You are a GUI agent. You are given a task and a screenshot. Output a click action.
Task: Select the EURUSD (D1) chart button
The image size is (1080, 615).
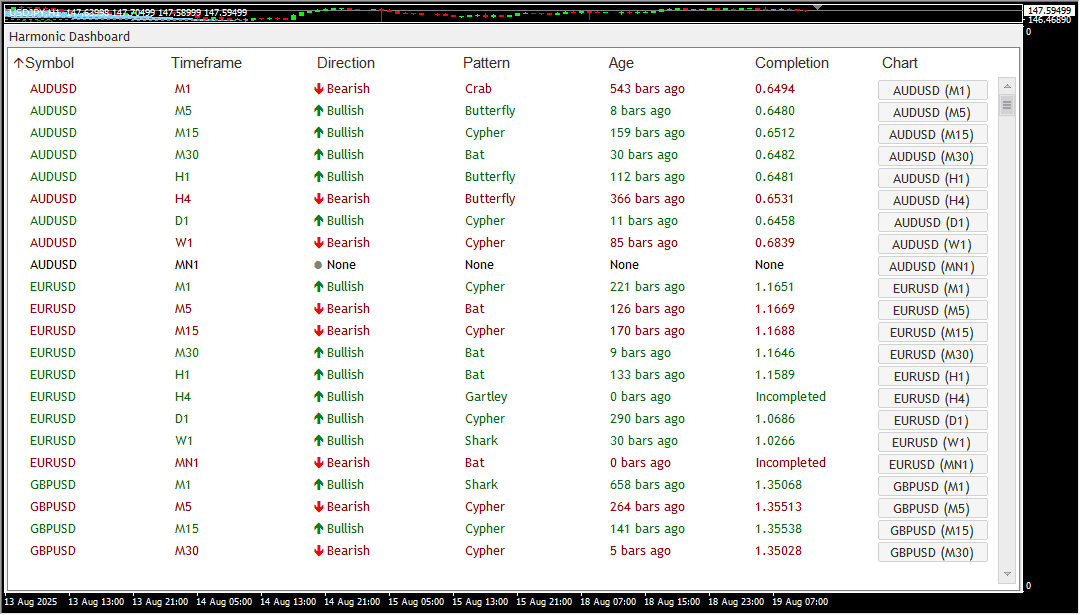[x=933, y=421]
